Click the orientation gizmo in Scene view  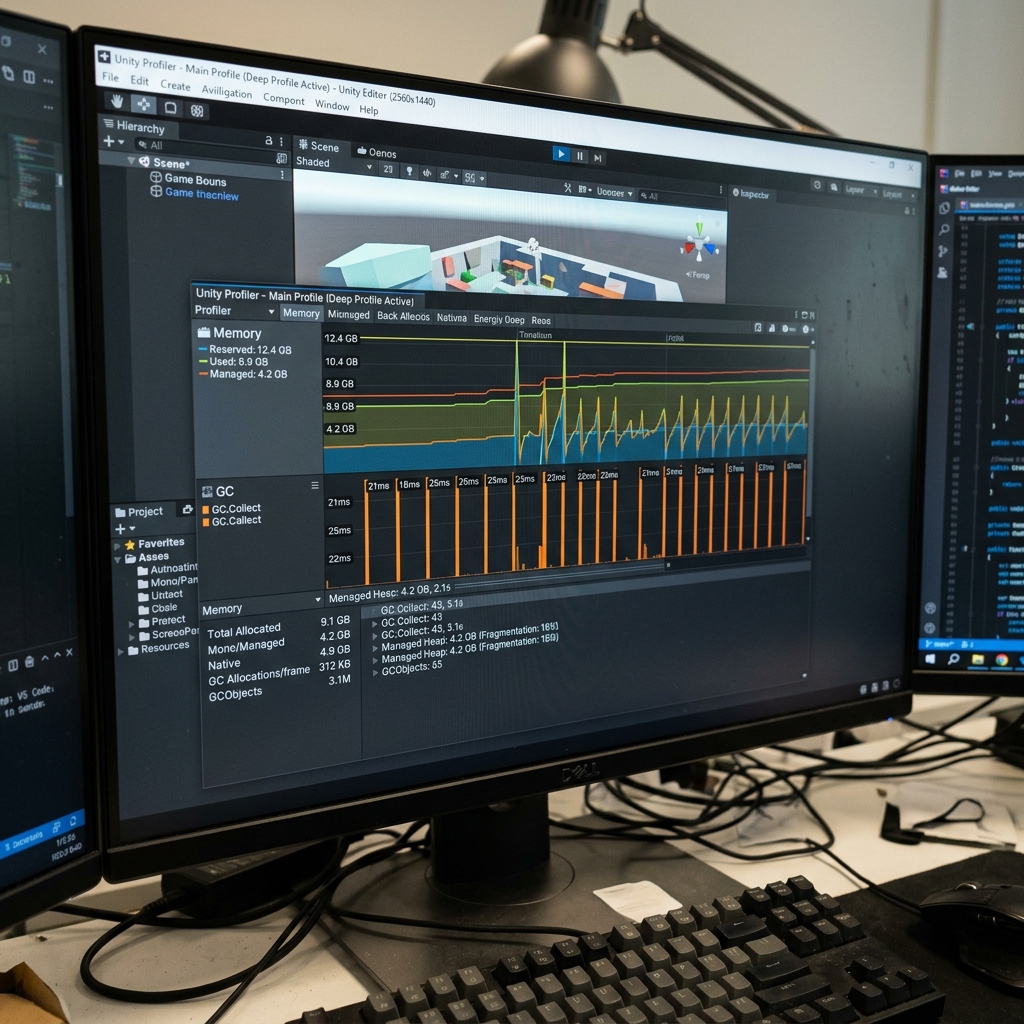tap(700, 244)
